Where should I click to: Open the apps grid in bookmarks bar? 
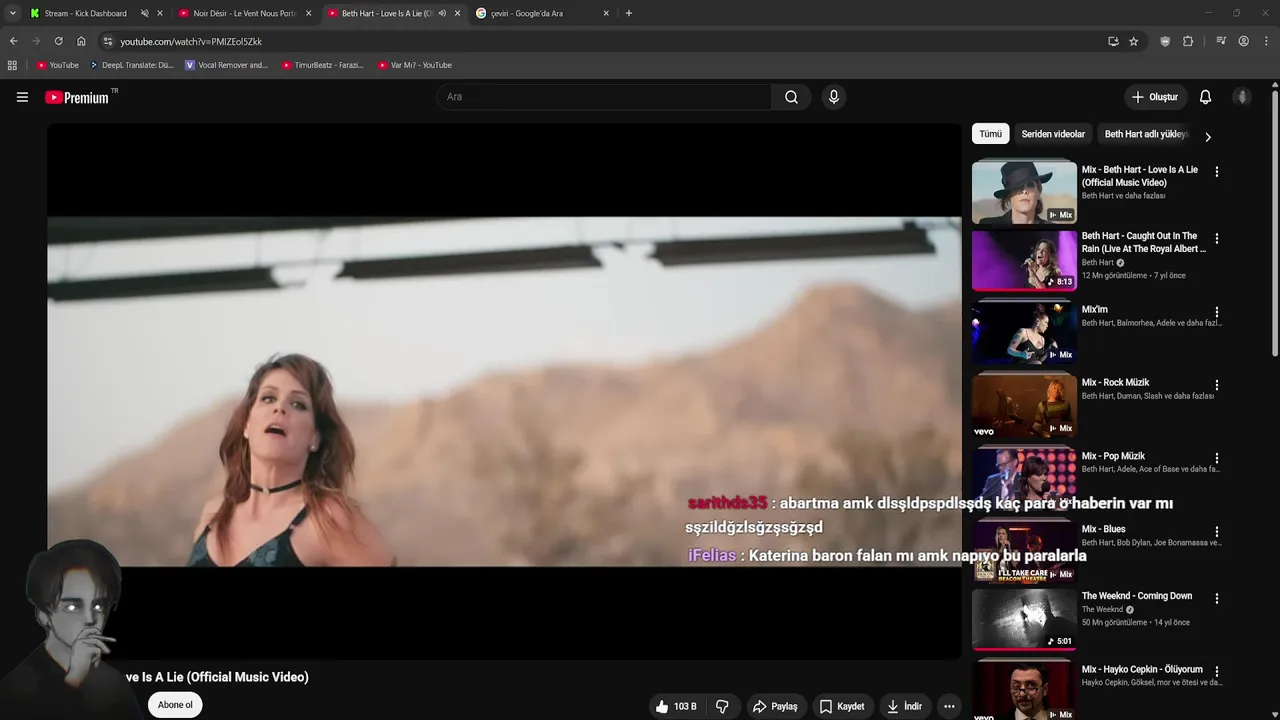[12, 65]
